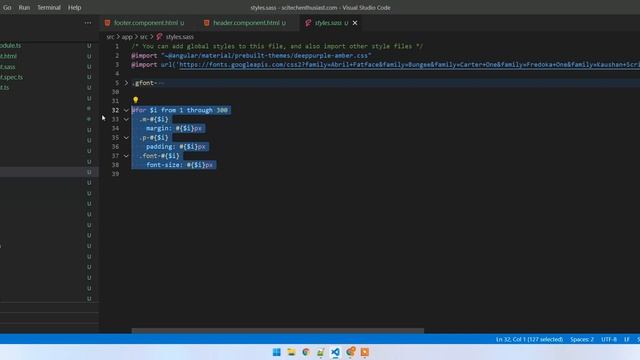The width and height of the screenshot is (640, 360).
Task: Open the Help menu
Action: tap(74, 7)
